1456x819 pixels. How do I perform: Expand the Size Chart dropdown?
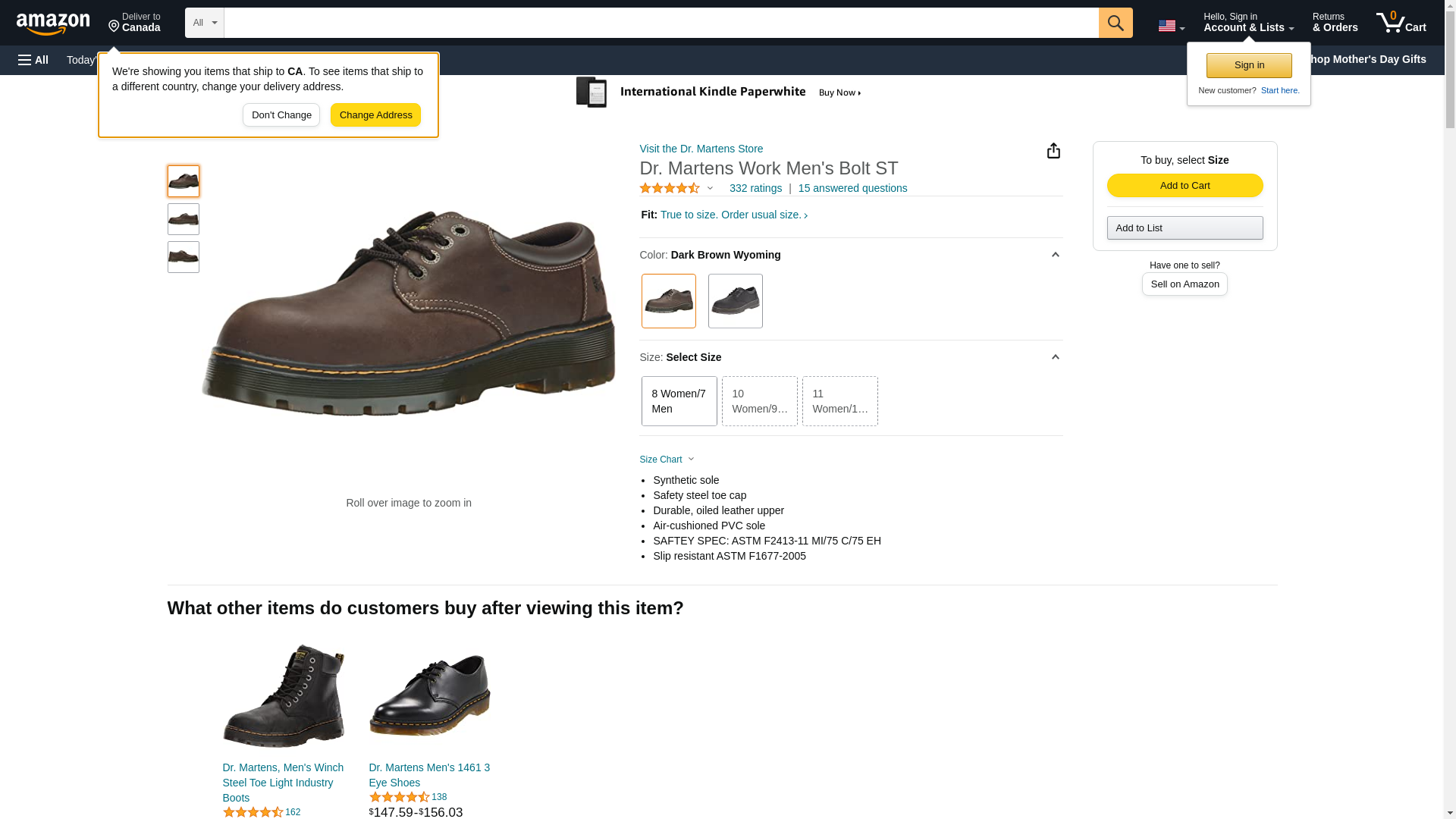point(667,460)
